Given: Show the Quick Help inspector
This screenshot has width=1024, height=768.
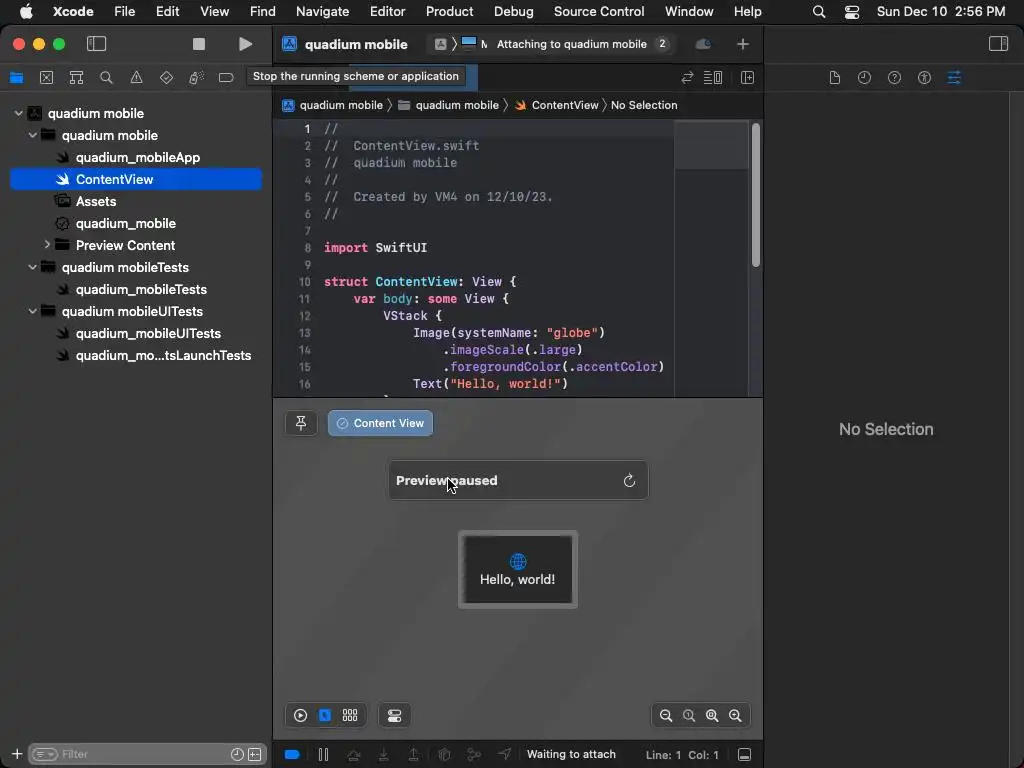Looking at the screenshot, I should tap(894, 78).
